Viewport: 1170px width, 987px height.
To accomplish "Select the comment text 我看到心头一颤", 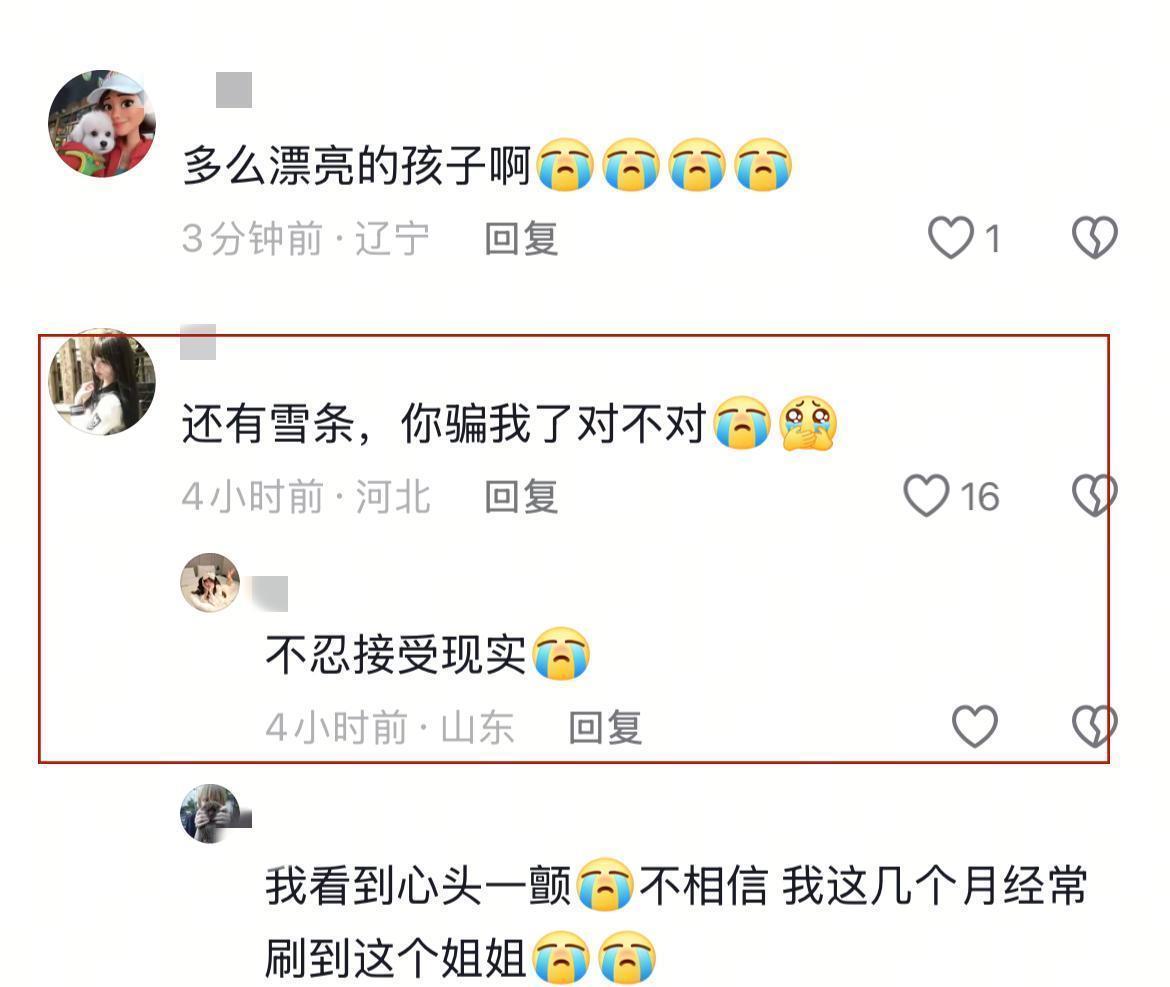I will coord(419,886).
